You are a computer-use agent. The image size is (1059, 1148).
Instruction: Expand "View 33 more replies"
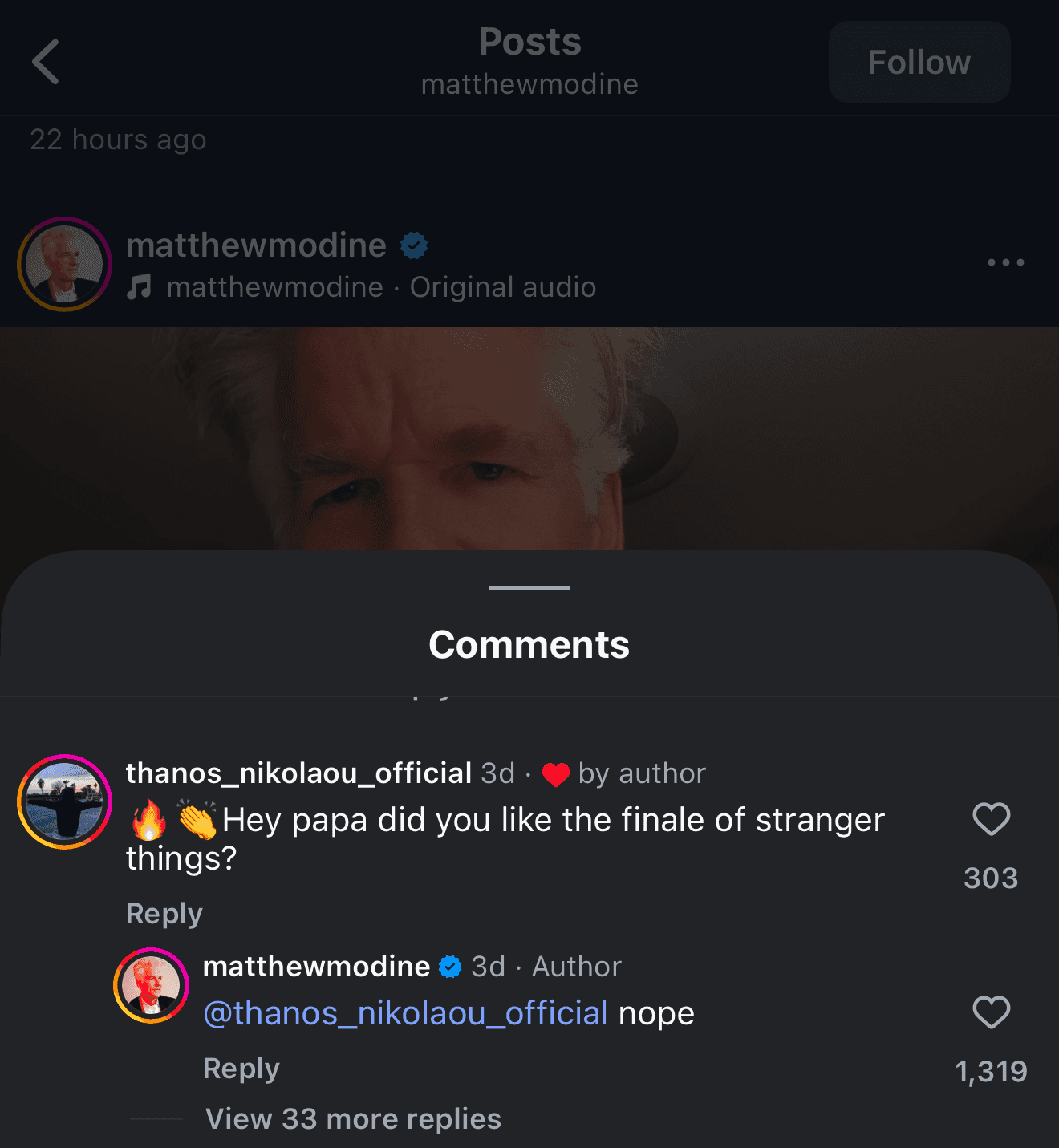[x=353, y=1118]
